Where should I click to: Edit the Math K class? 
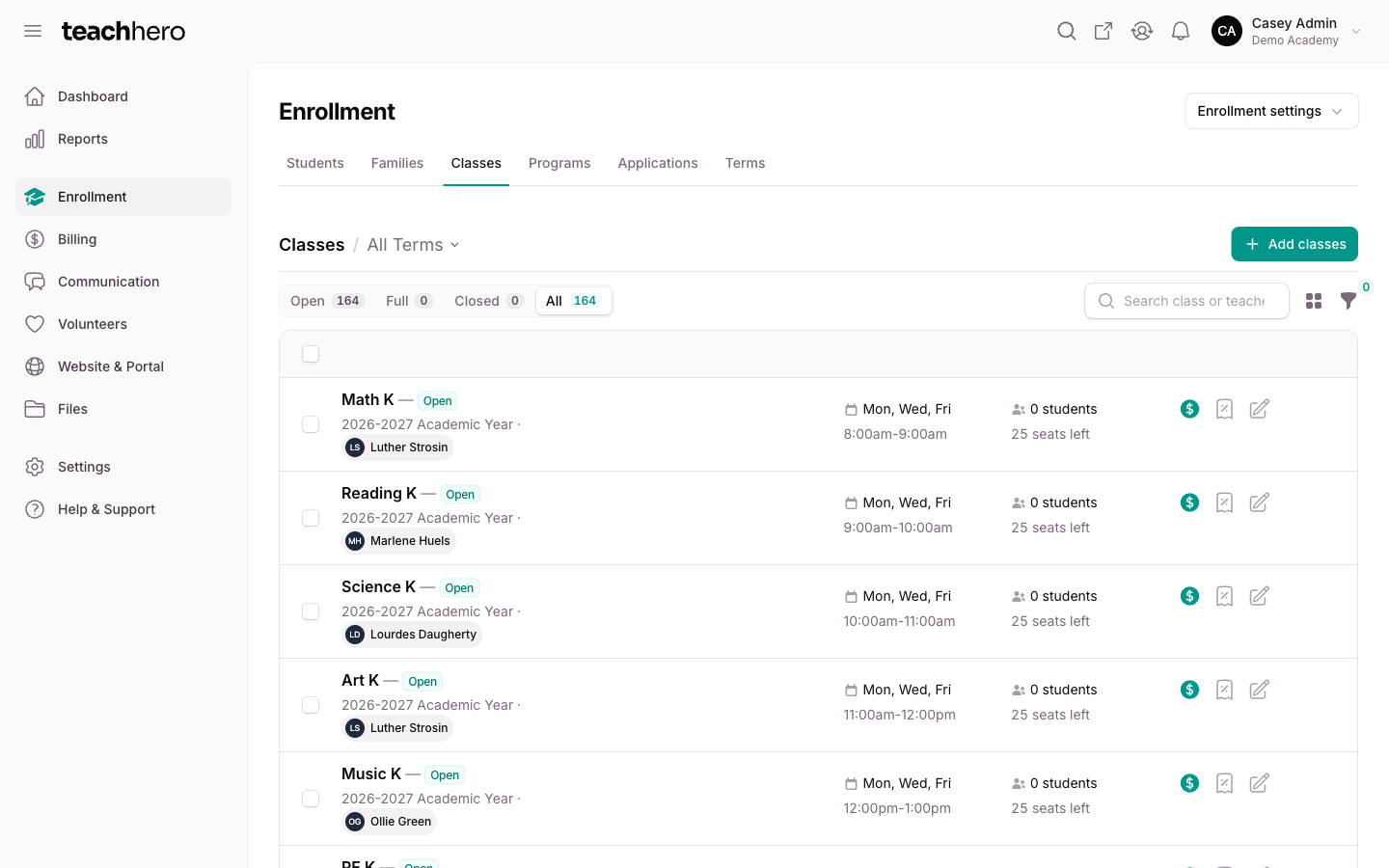[1259, 409]
